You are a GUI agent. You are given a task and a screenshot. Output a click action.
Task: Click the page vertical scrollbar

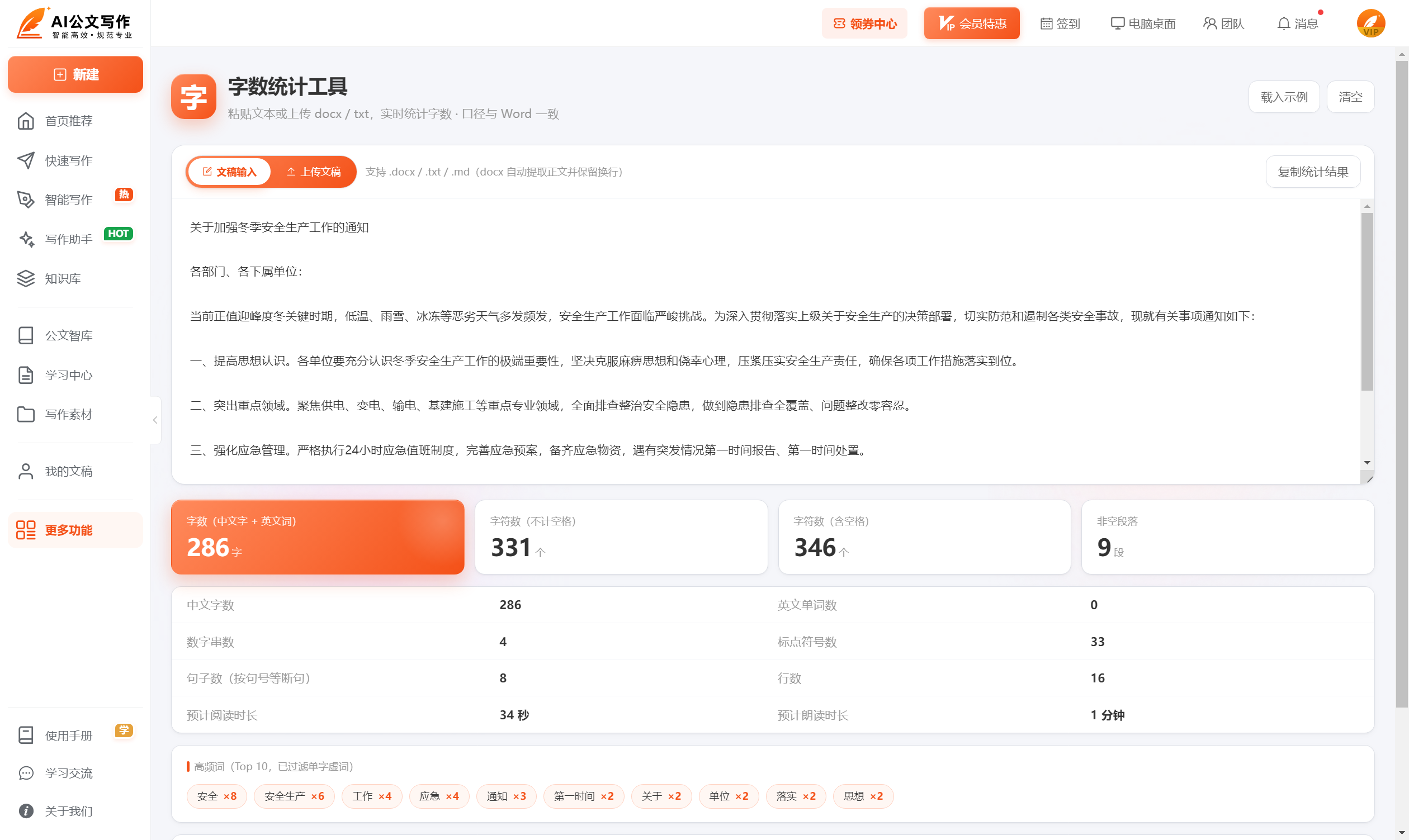1401,385
